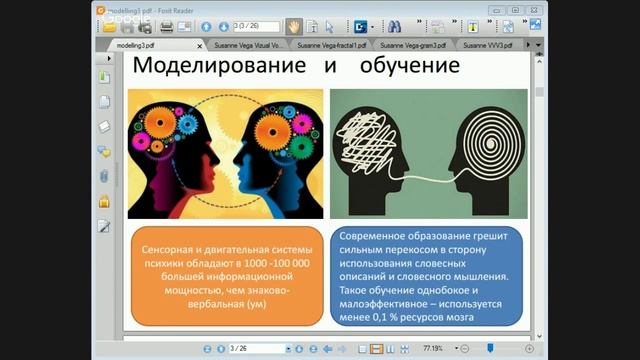
Task: Expand toolbar overflow chevron before Typewriter icon
Action: coord(454,21)
